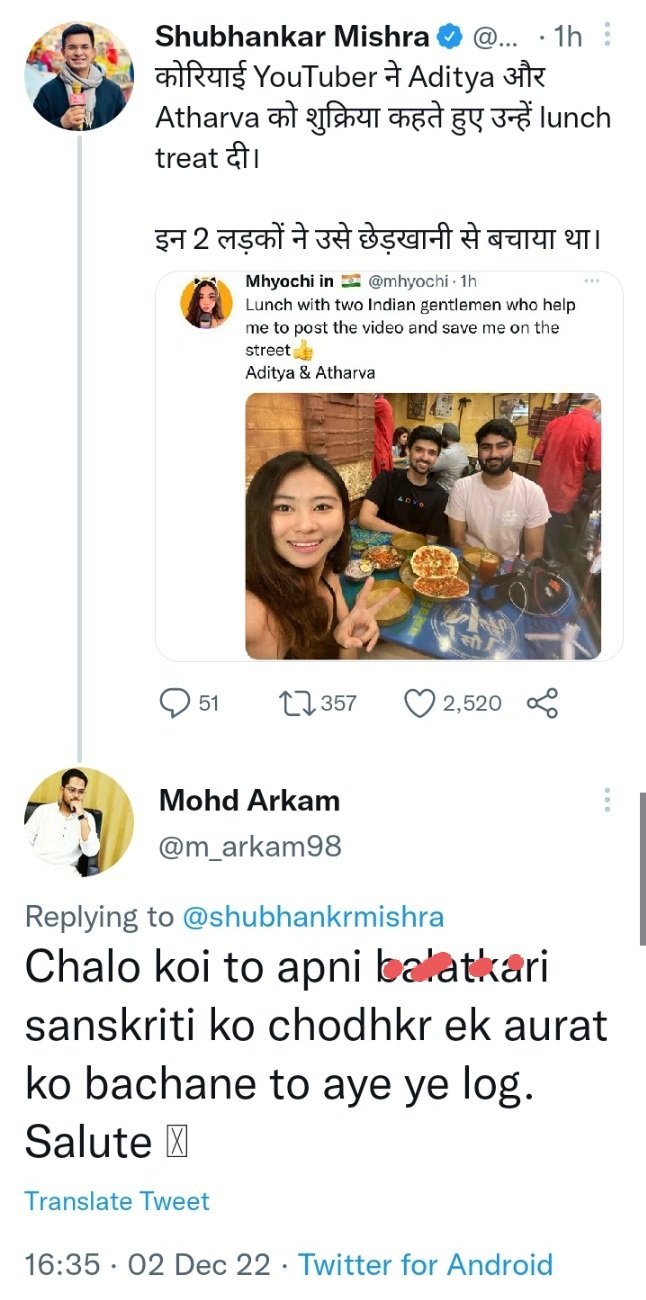The height and width of the screenshot is (1300, 646).
Task: Open Shubhankar Mishra tweet's three-dot menu
Action: click(x=608, y=37)
